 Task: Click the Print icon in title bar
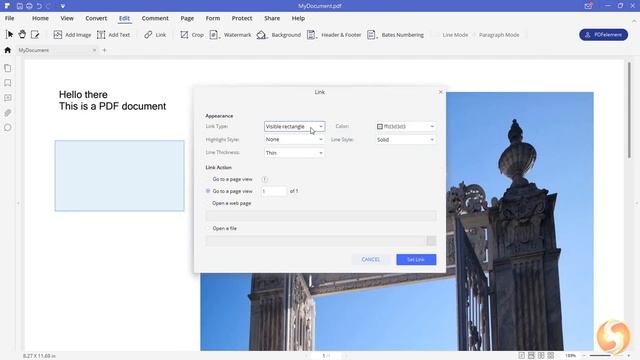click(x=29, y=6)
